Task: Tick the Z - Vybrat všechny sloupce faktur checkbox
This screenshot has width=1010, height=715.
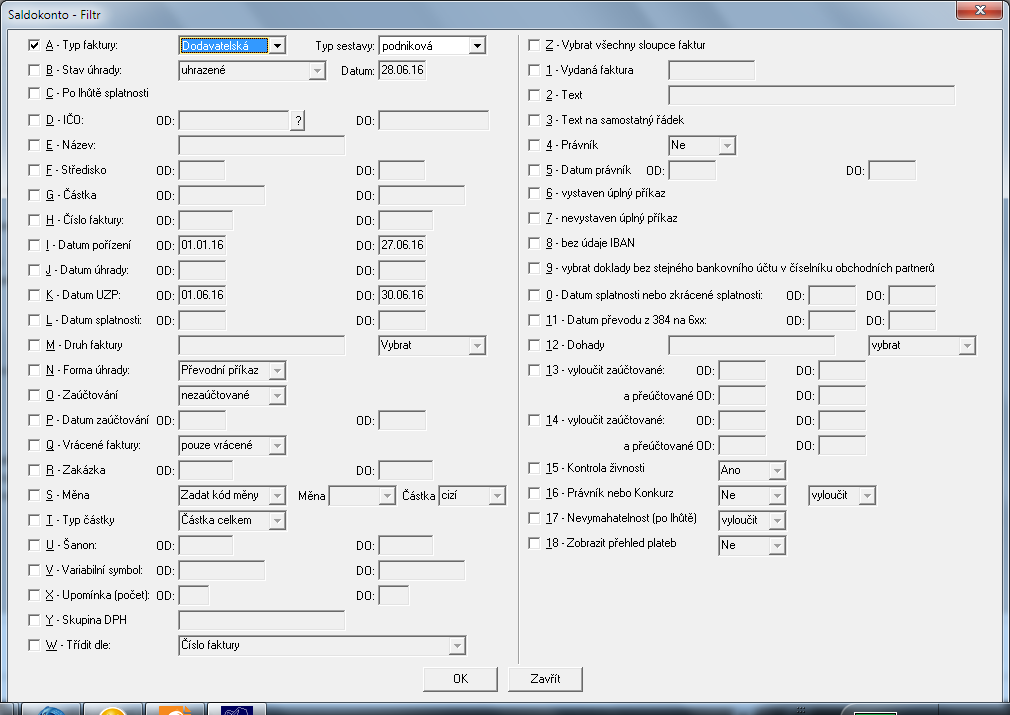Action: click(x=533, y=45)
